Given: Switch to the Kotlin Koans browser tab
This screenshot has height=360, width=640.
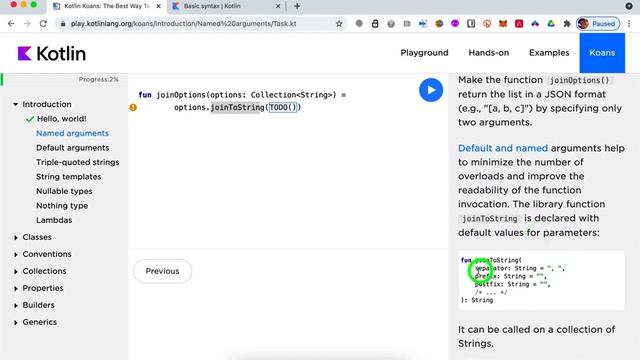Looking at the screenshot, I should point(107,6).
